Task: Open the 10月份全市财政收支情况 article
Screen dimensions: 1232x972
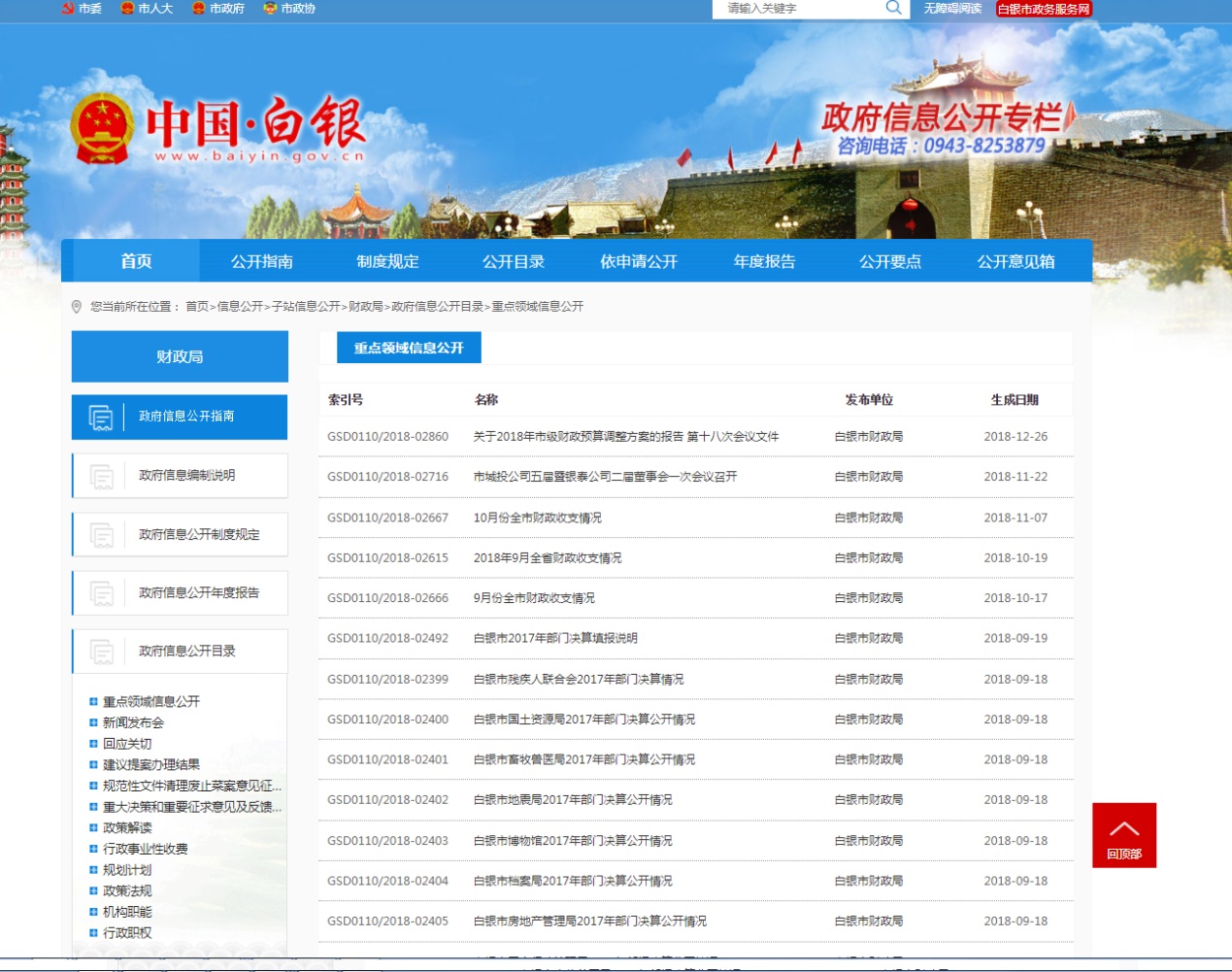Action: [537, 518]
